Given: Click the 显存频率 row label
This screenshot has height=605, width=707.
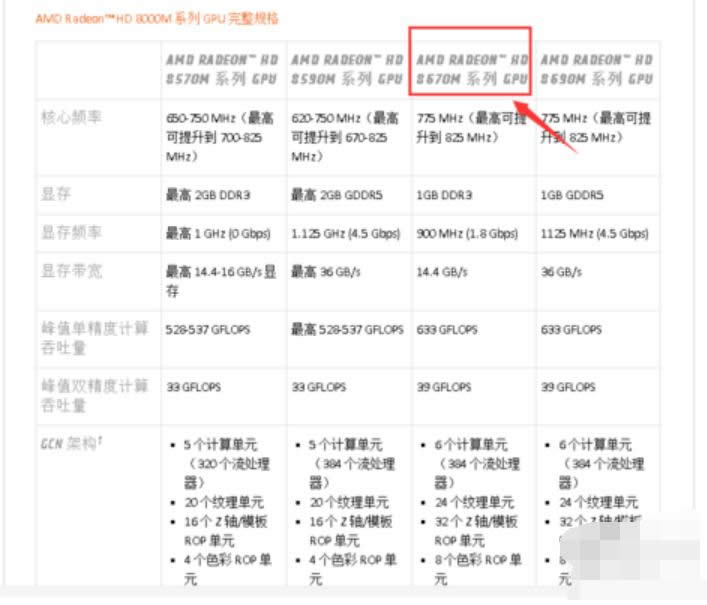Looking at the screenshot, I should [x=71, y=232].
